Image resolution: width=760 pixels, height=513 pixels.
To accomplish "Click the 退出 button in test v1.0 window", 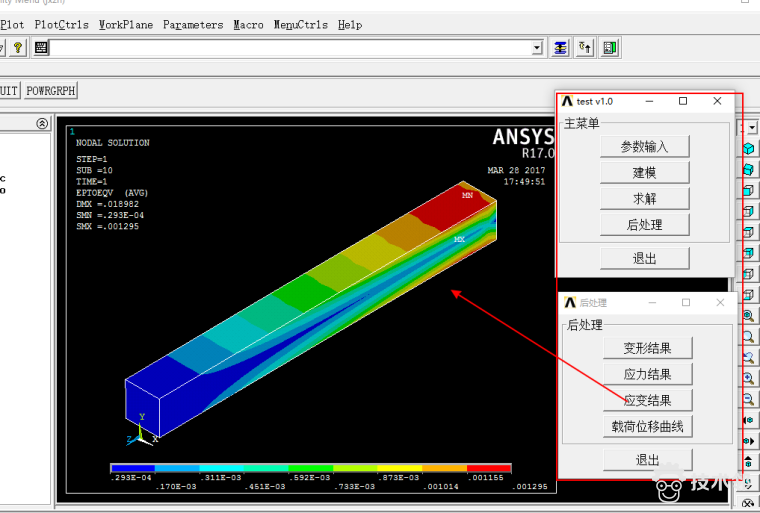I will (644, 258).
